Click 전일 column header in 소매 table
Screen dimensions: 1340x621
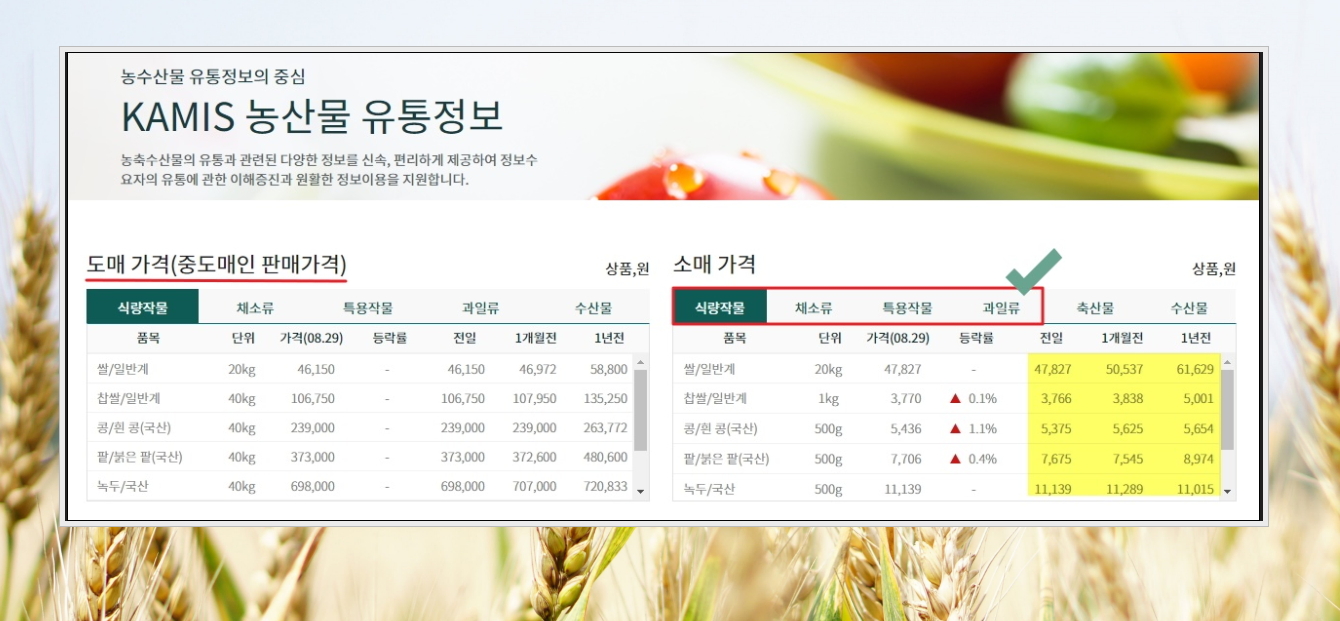[x=1051, y=338]
